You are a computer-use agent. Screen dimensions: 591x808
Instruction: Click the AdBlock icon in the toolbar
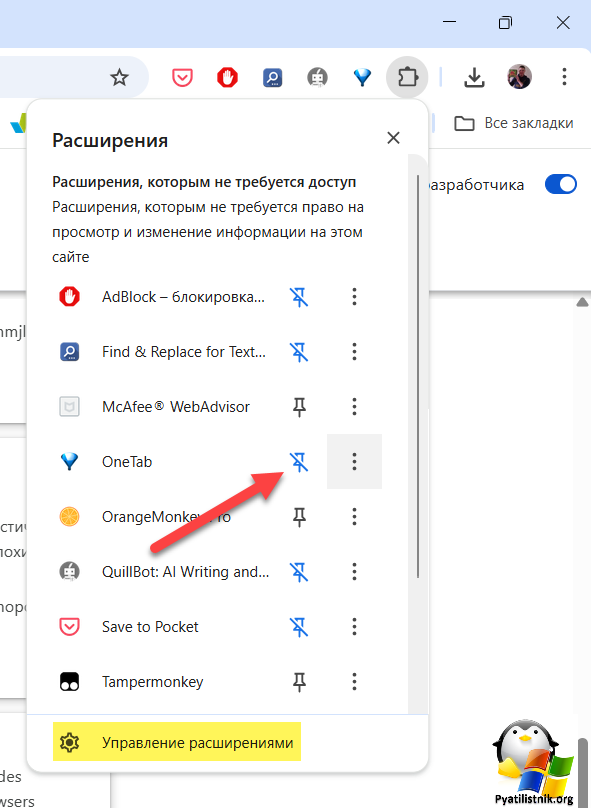pos(227,78)
